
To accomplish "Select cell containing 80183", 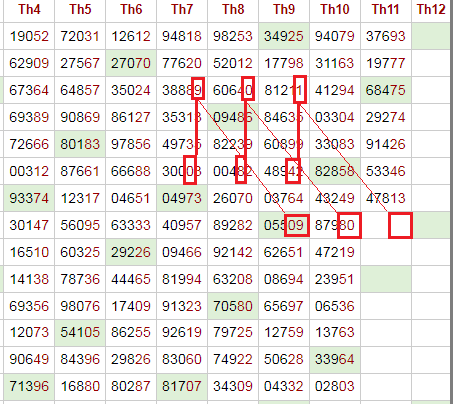I will (x=80, y=144).
